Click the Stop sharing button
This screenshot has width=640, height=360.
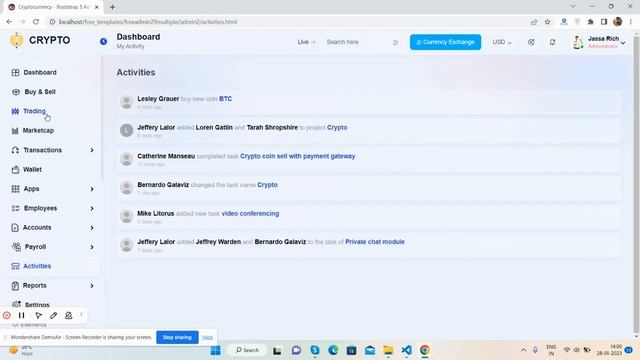(x=177, y=338)
